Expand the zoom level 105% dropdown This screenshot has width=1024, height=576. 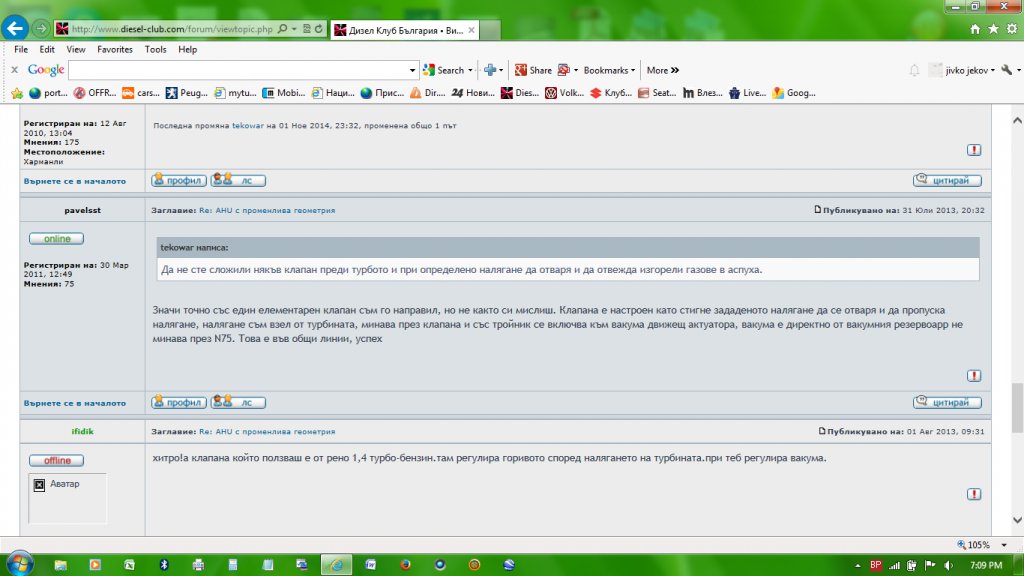click(x=1001, y=545)
